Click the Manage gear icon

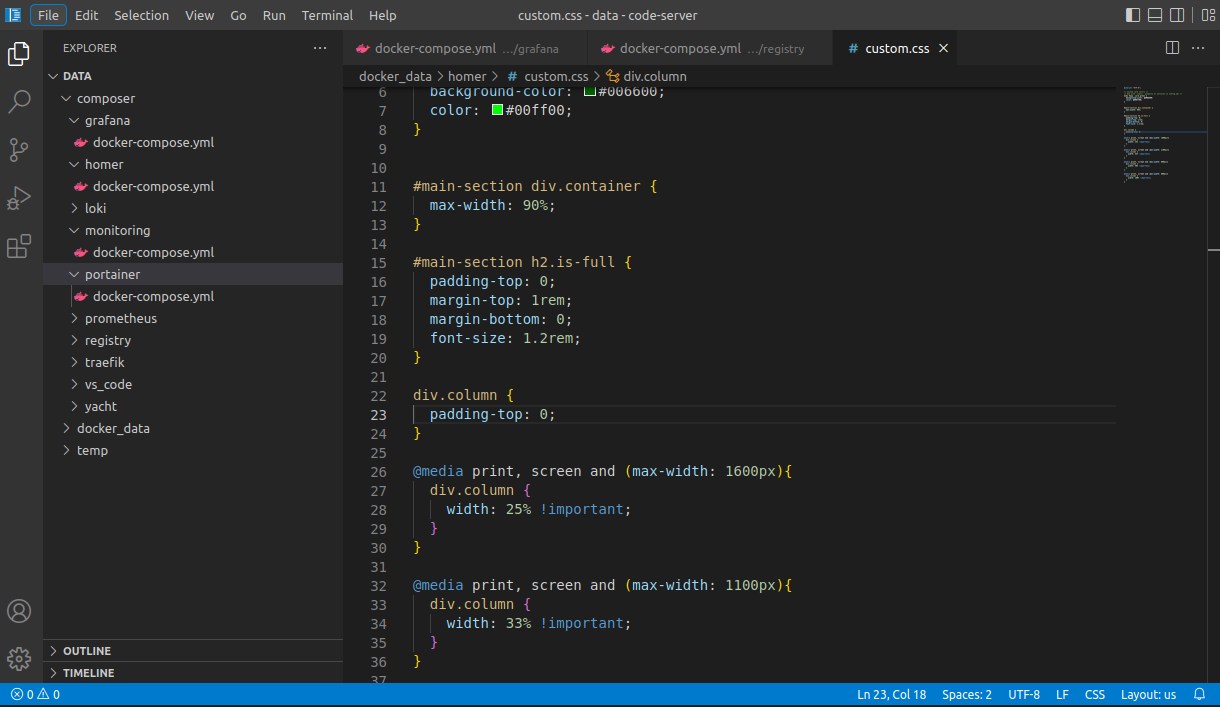(18, 658)
